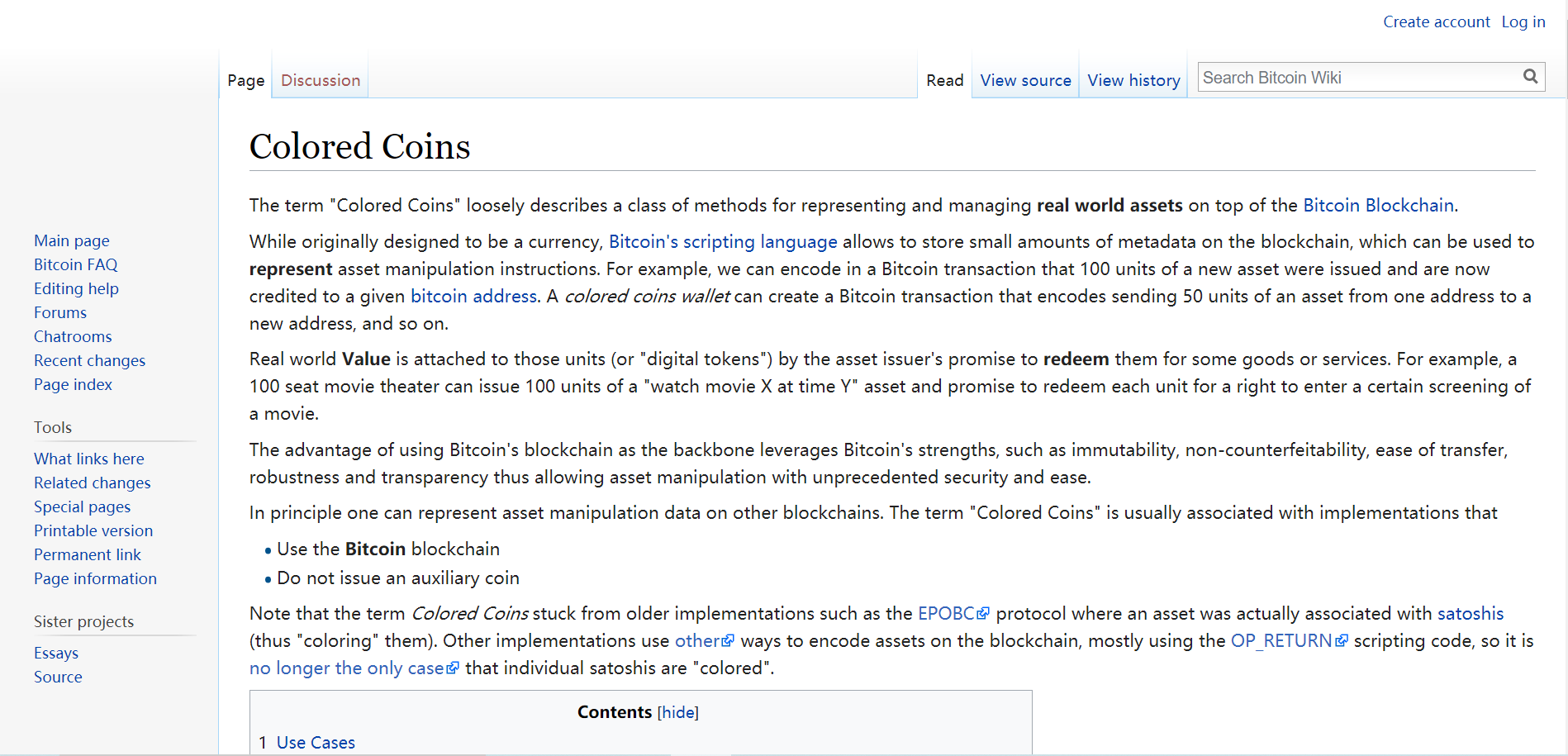The image size is (1568, 756).
Task: Go to Main page in sidebar
Action: point(72,240)
